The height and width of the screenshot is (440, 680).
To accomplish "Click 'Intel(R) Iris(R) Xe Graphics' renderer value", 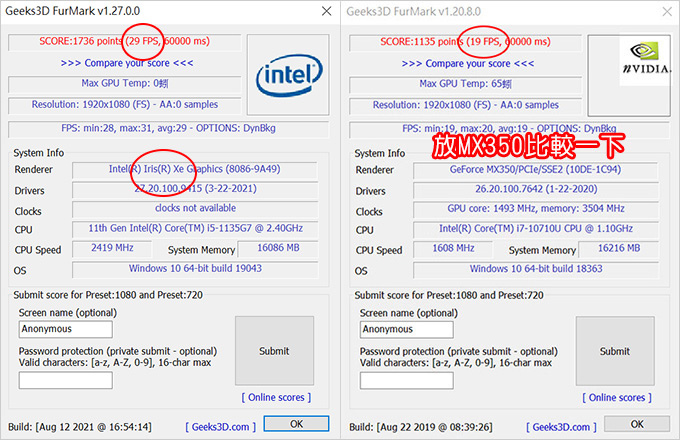I will pyautogui.click(x=195, y=169).
